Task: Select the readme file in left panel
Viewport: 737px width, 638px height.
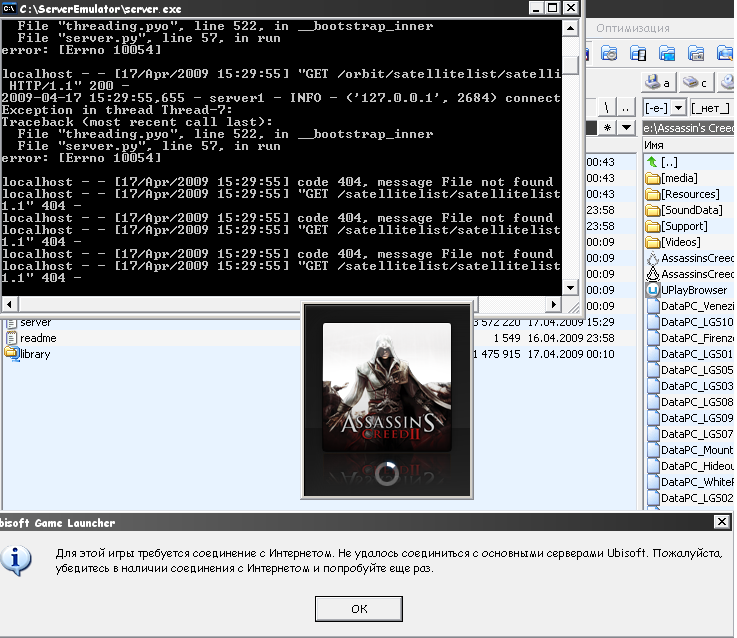Action: pyautogui.click(x=31, y=338)
